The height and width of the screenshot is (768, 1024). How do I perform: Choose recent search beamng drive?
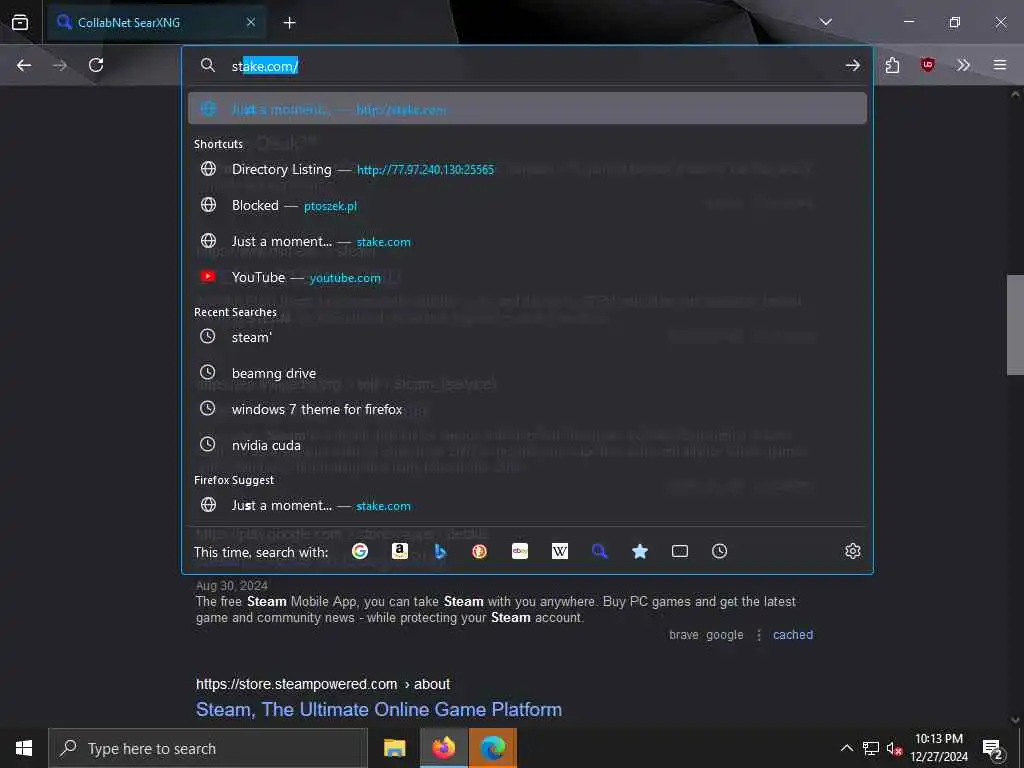pyautogui.click(x=527, y=373)
